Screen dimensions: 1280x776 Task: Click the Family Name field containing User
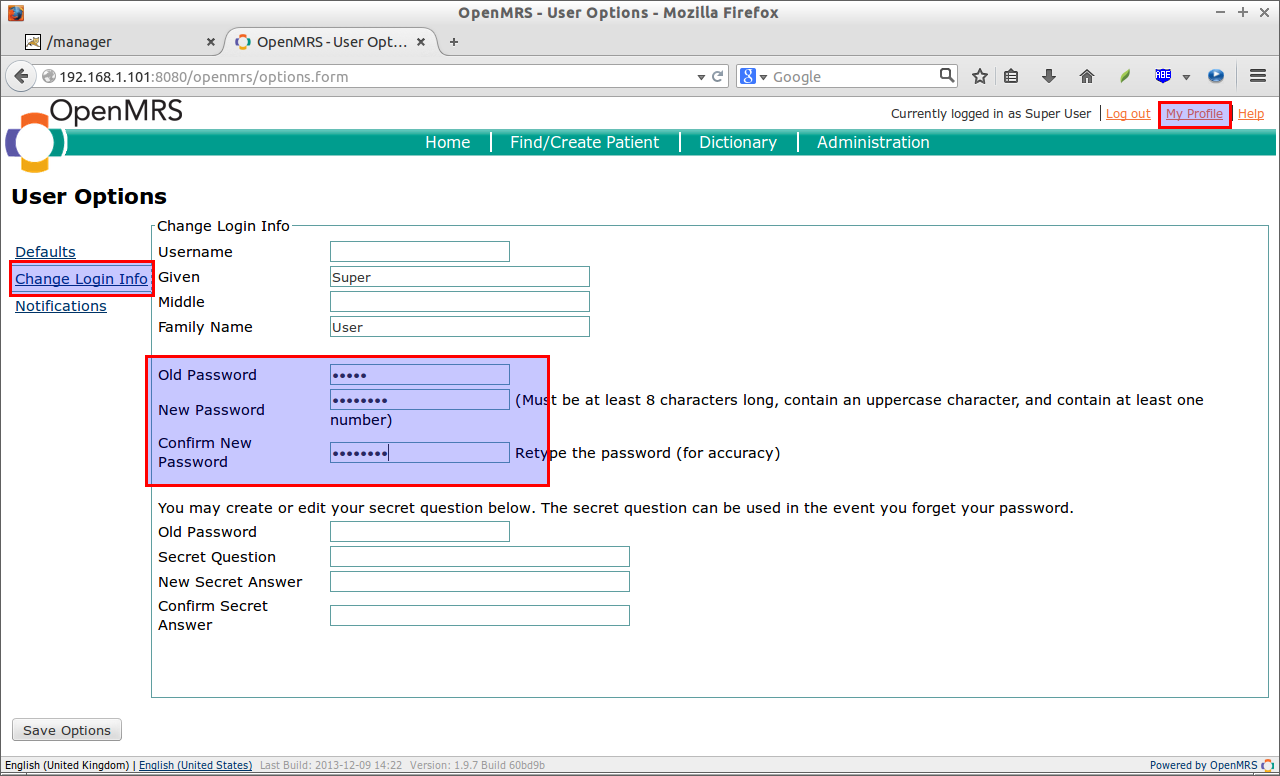pyautogui.click(x=460, y=327)
